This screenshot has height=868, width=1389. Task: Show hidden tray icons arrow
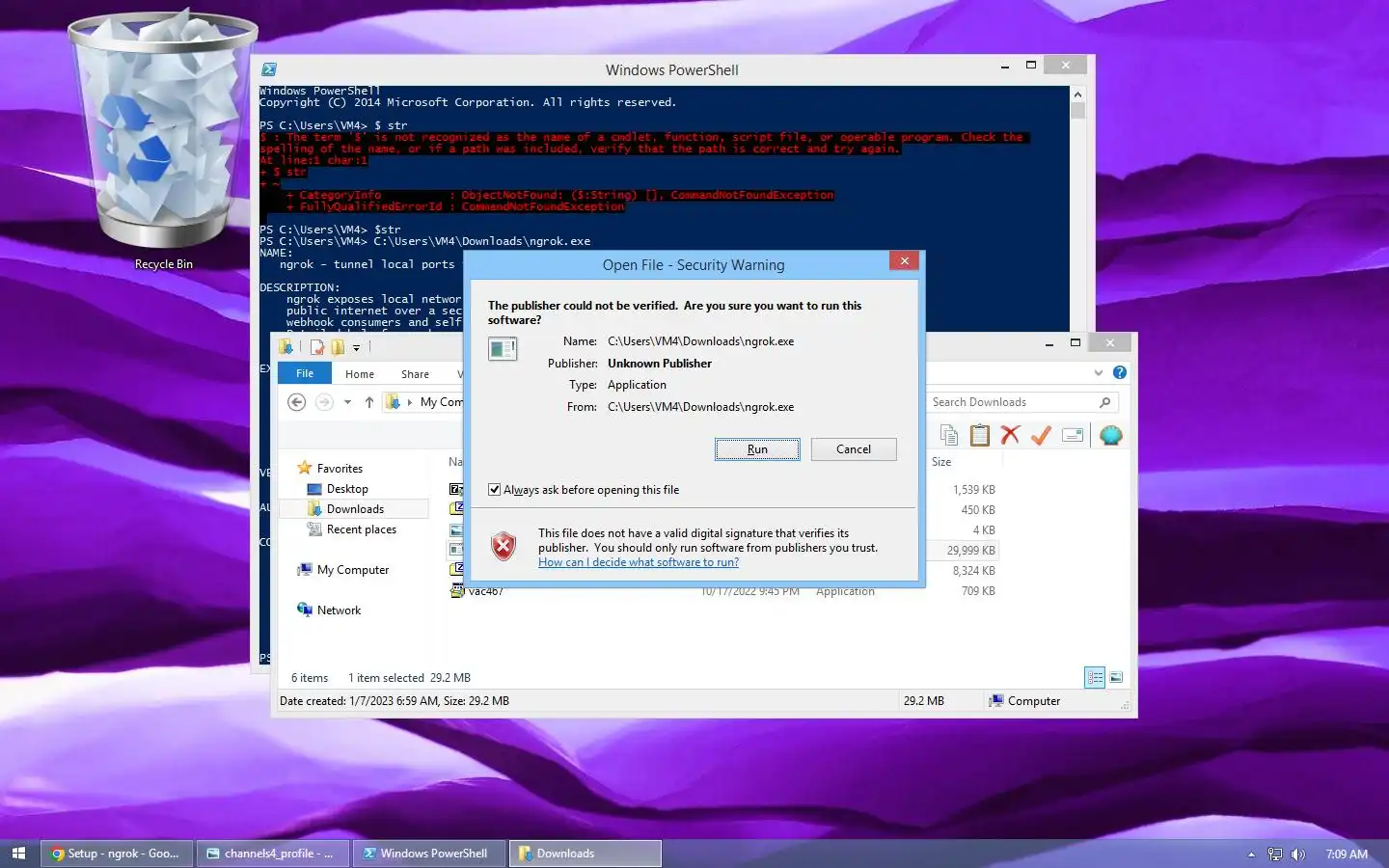tap(1251, 854)
